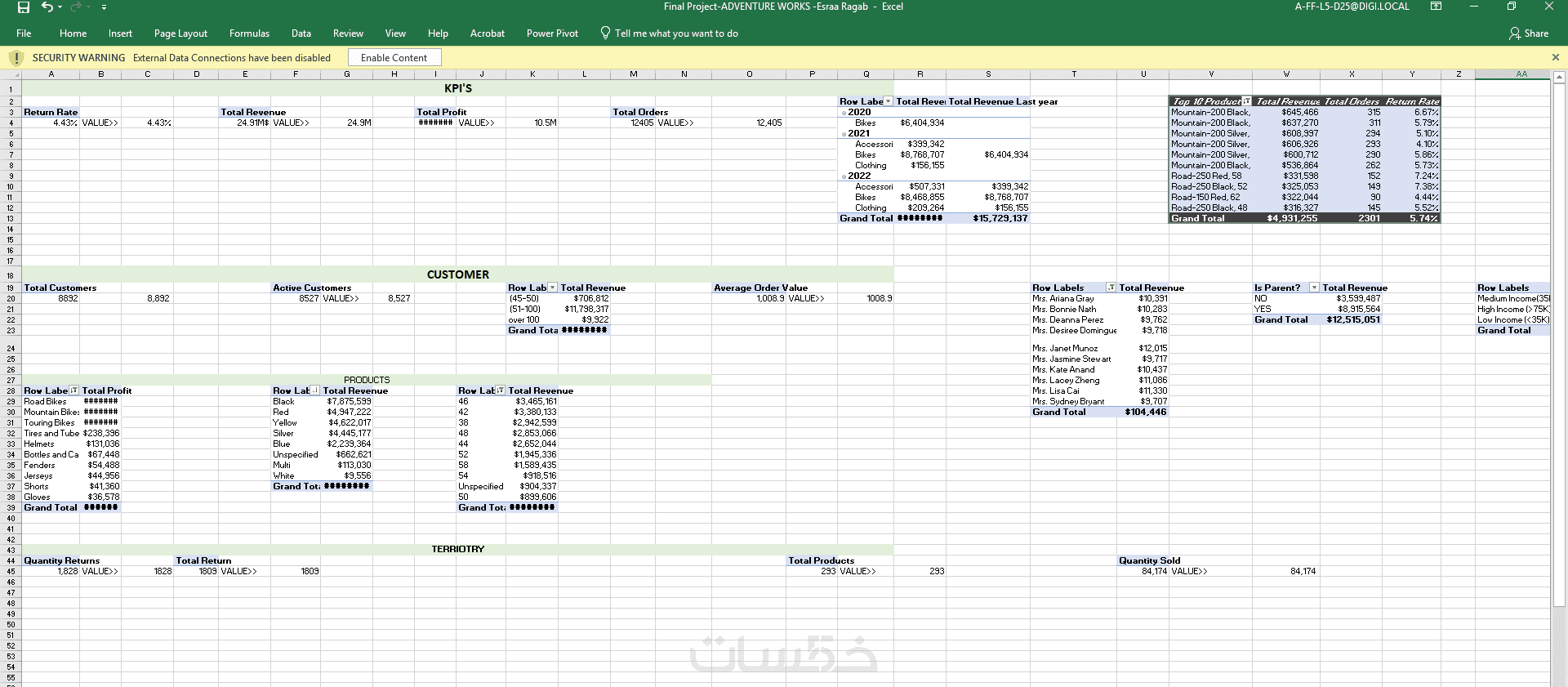Click the Share button label
1568x687 pixels.
(x=1536, y=33)
